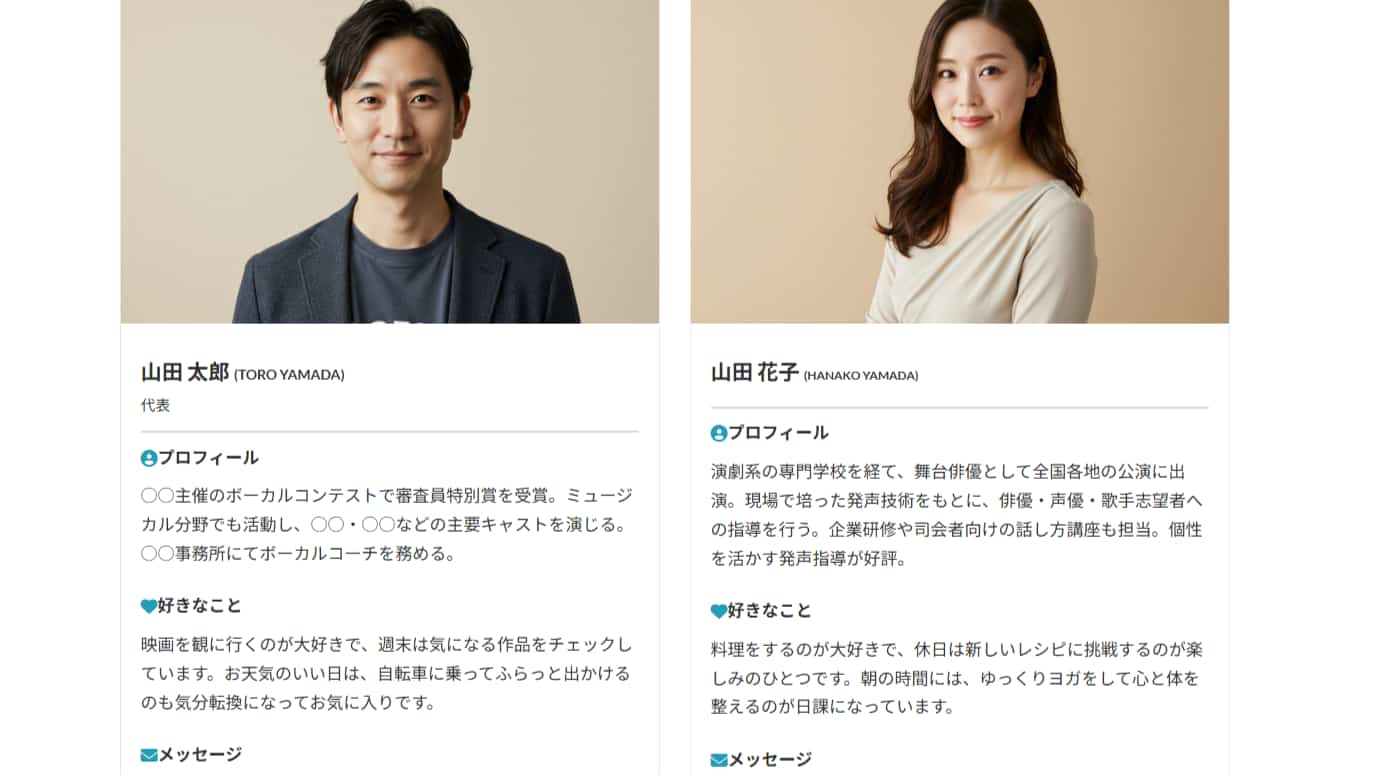Click 花子's メッセージ heading text
This screenshot has width=1377, height=775.
tap(770, 760)
